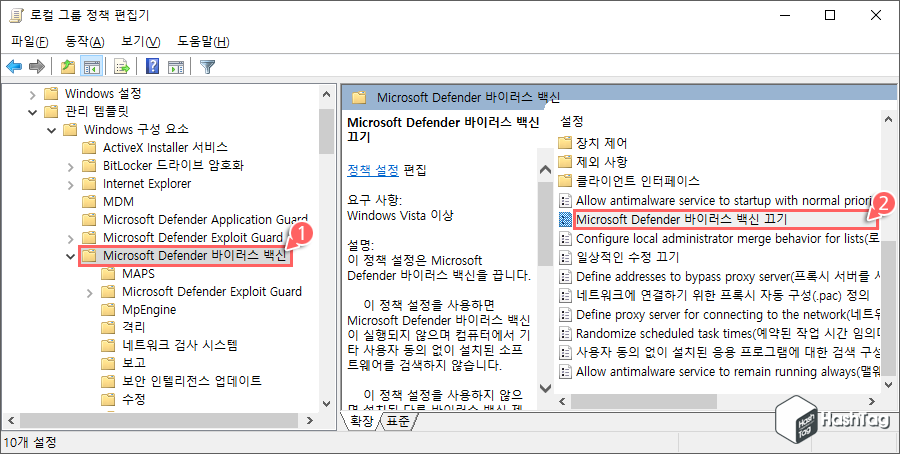Click the Filter funnel toolbar icon

207,67
